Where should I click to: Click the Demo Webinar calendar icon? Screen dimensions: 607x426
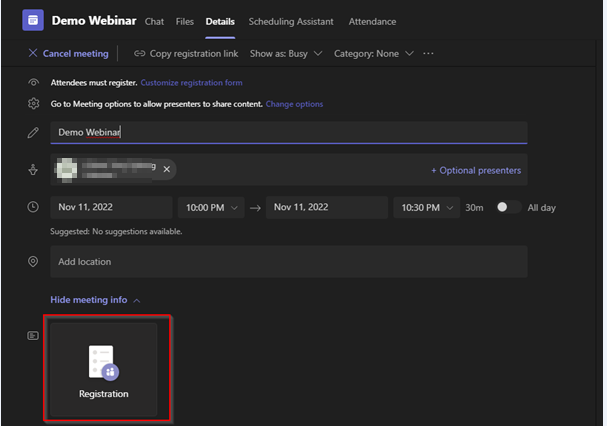pyautogui.click(x=34, y=20)
